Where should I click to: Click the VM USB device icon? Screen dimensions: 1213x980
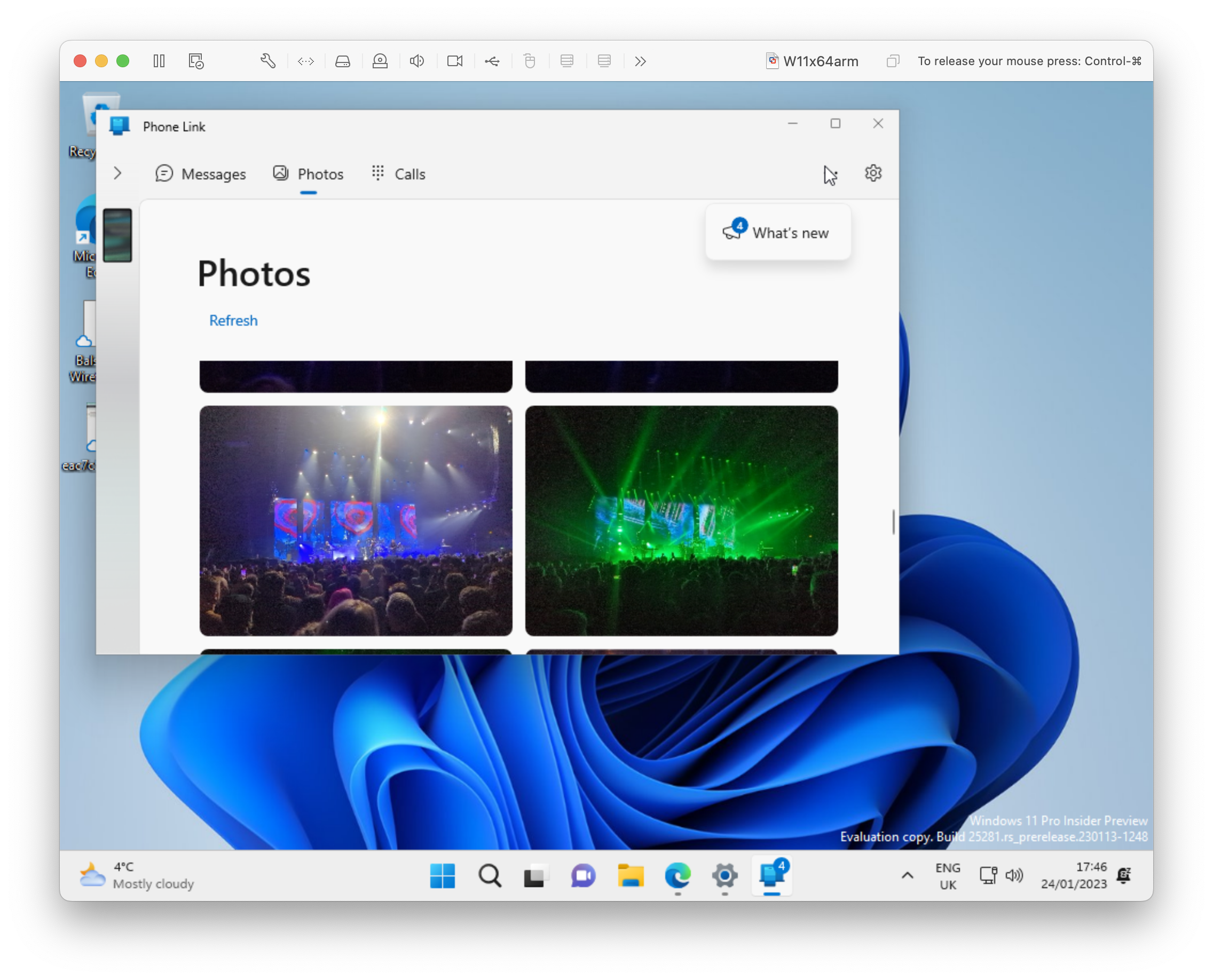(x=492, y=61)
